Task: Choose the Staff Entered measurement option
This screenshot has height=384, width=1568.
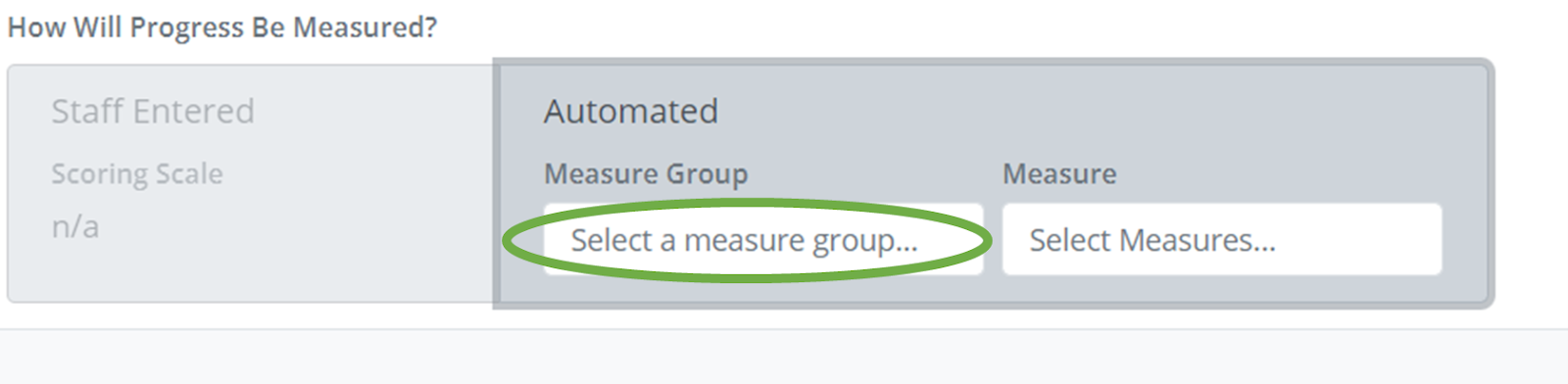Action: point(251,184)
